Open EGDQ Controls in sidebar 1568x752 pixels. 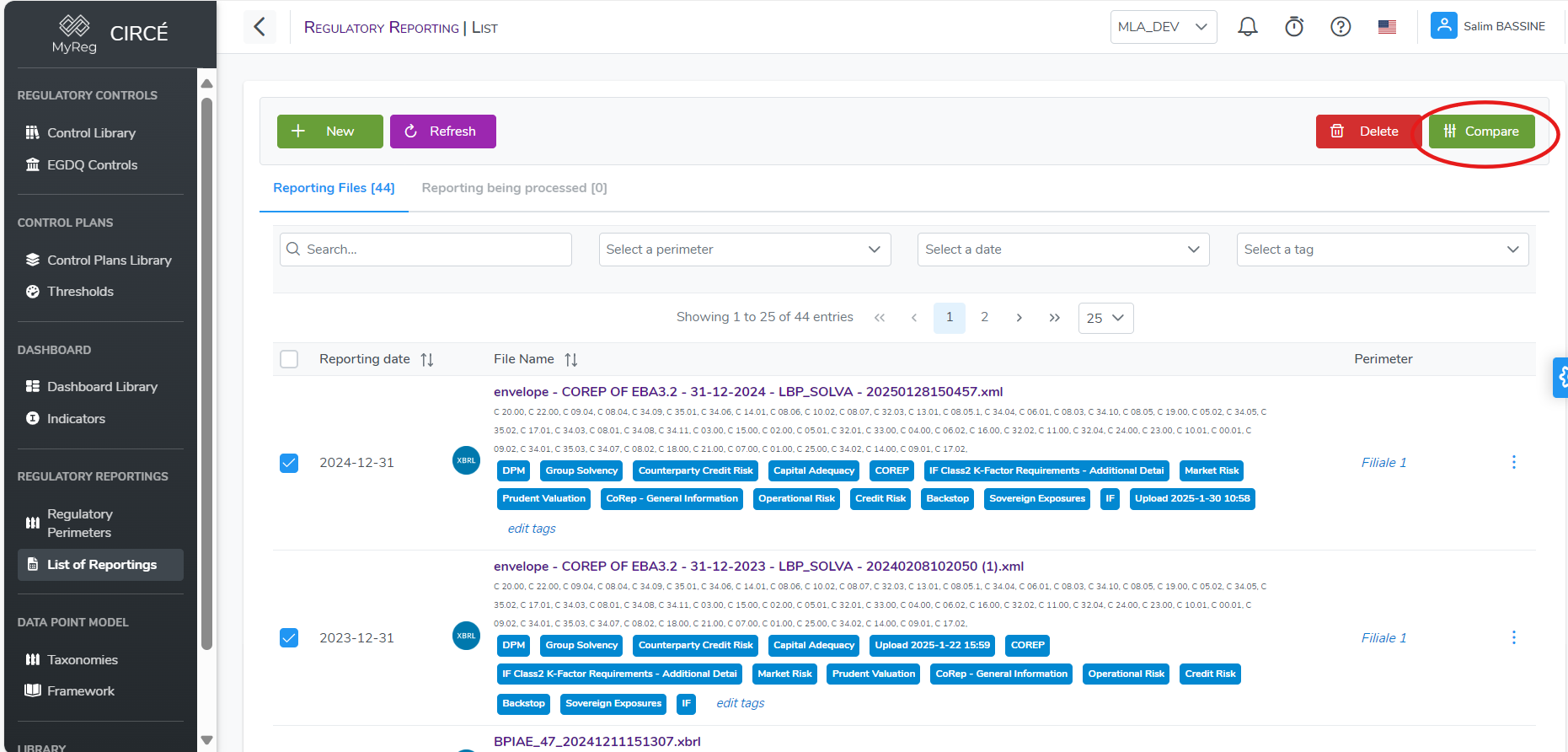92,164
